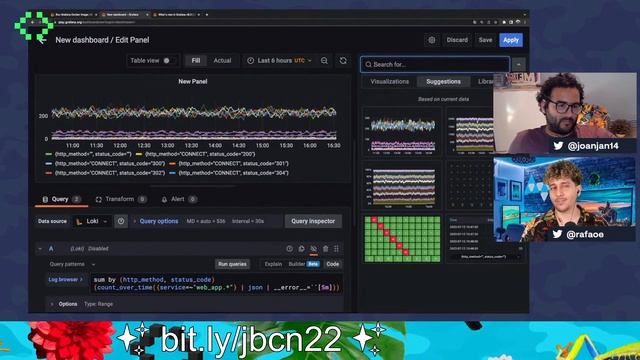Image resolution: width=640 pixels, height=360 pixels.
Task: Collapse query row A
Action: click(x=40, y=249)
